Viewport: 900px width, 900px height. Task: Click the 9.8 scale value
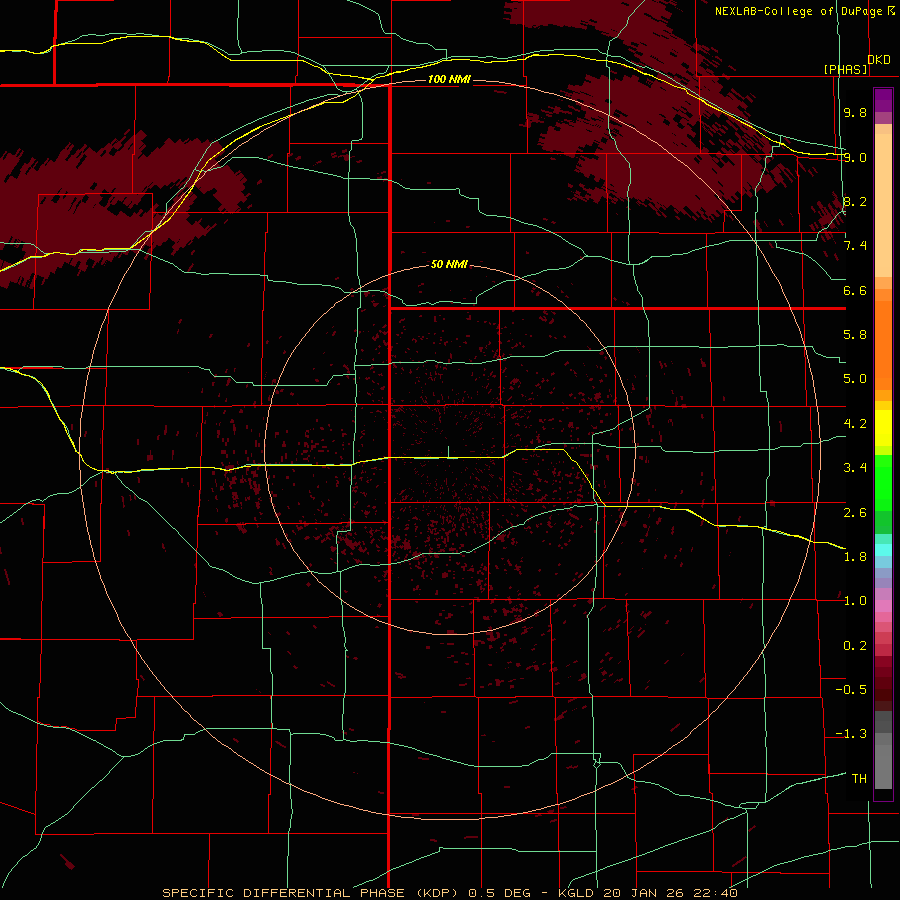tap(855, 112)
